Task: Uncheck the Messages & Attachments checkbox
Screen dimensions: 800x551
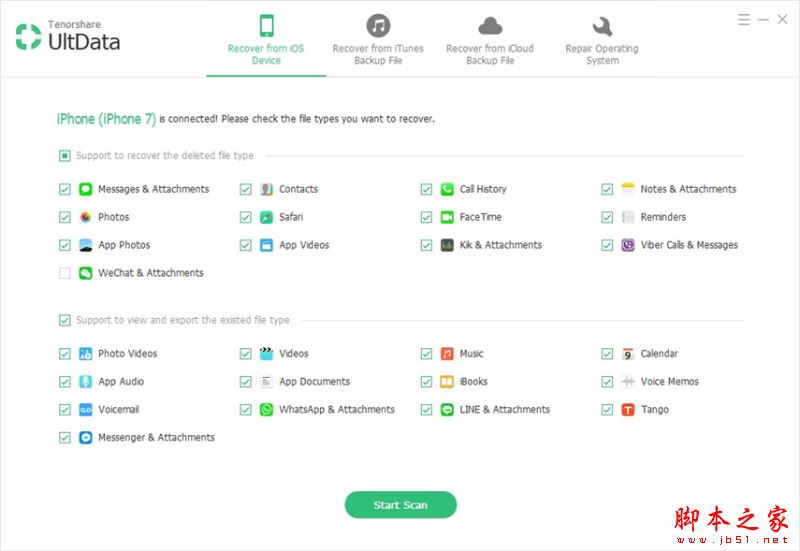Action: [x=65, y=189]
